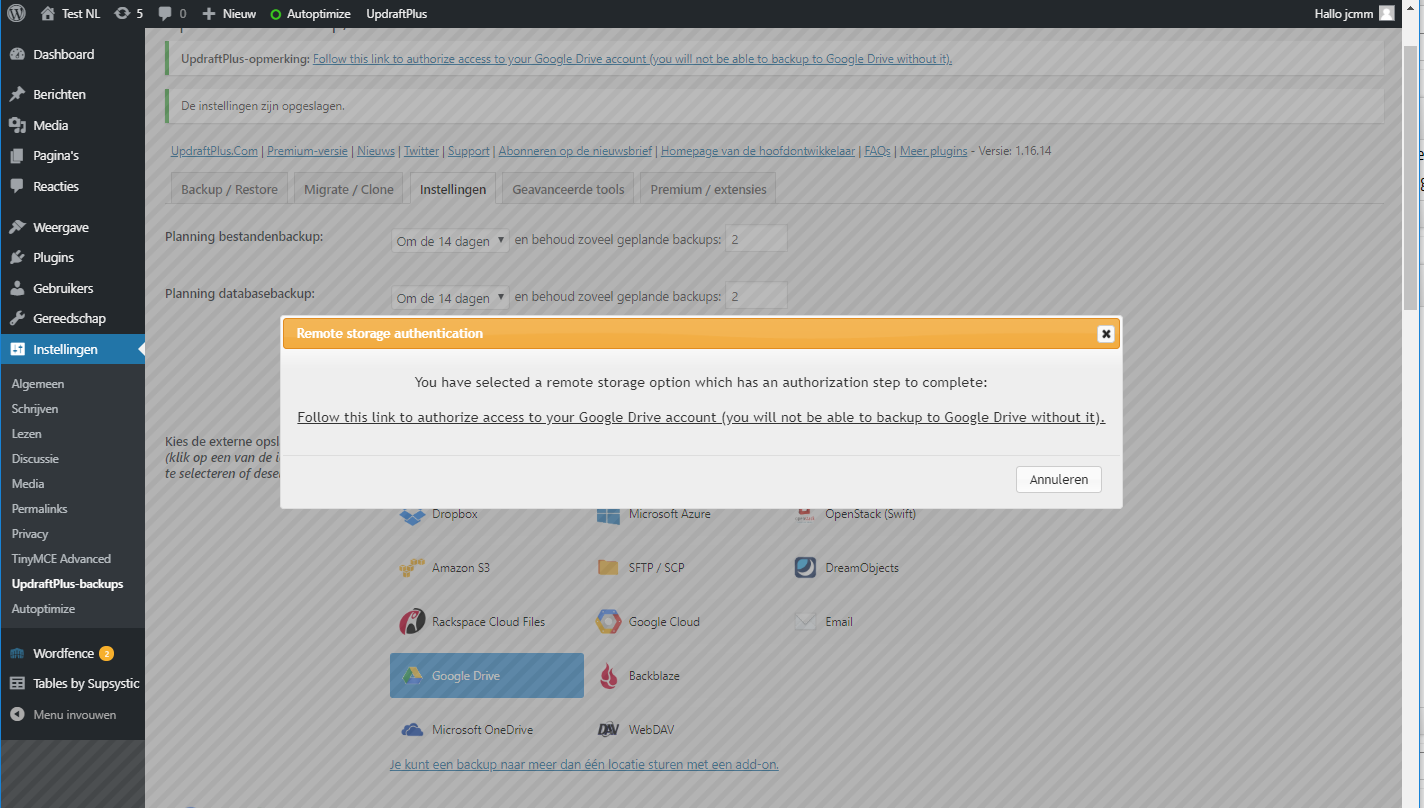Collapse menu with Menu invouwen icon
Image resolution: width=1424 pixels, height=808 pixels.
[x=17, y=715]
